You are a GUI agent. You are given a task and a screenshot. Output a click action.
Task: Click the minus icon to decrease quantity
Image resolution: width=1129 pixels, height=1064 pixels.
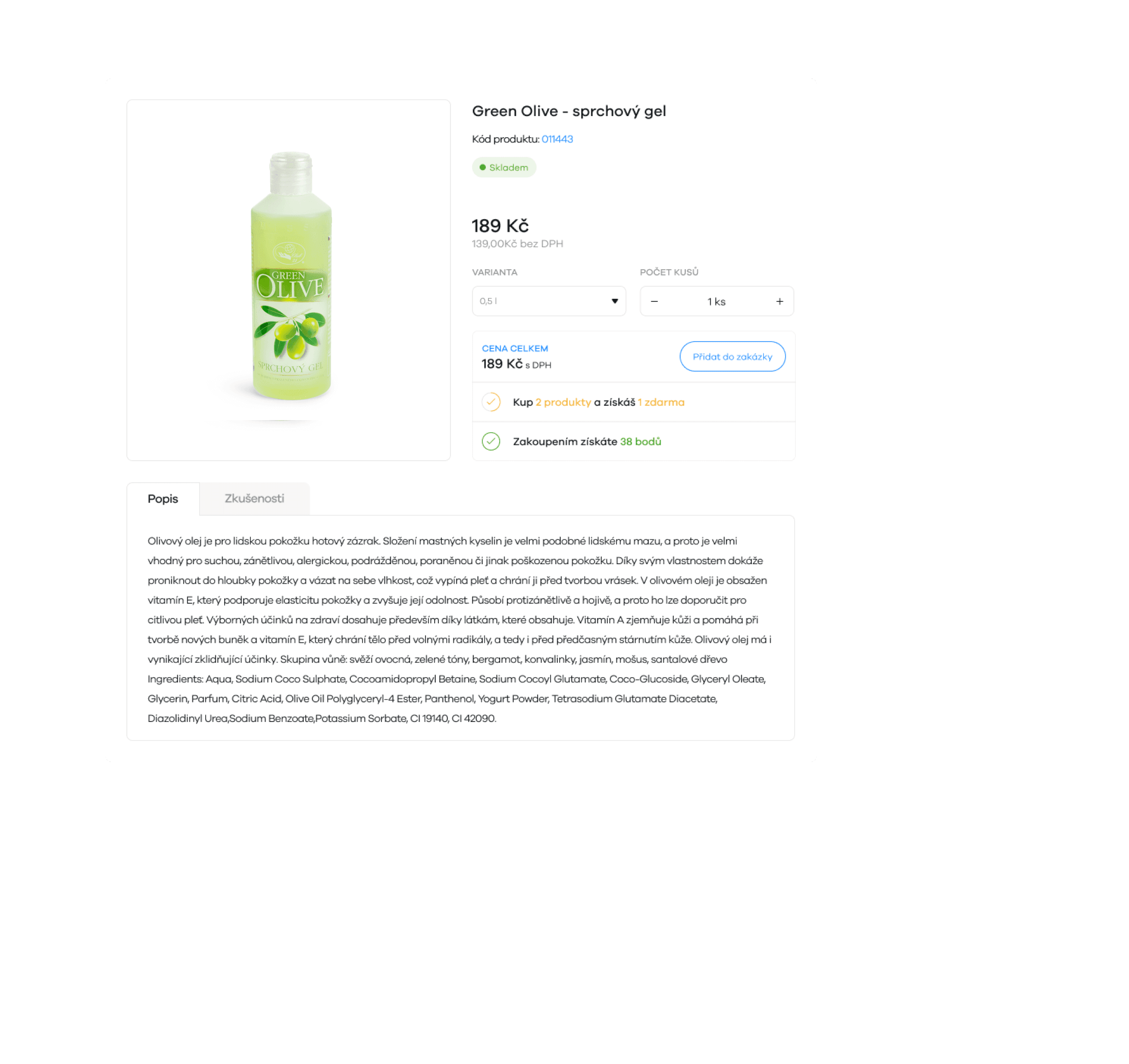(654, 302)
